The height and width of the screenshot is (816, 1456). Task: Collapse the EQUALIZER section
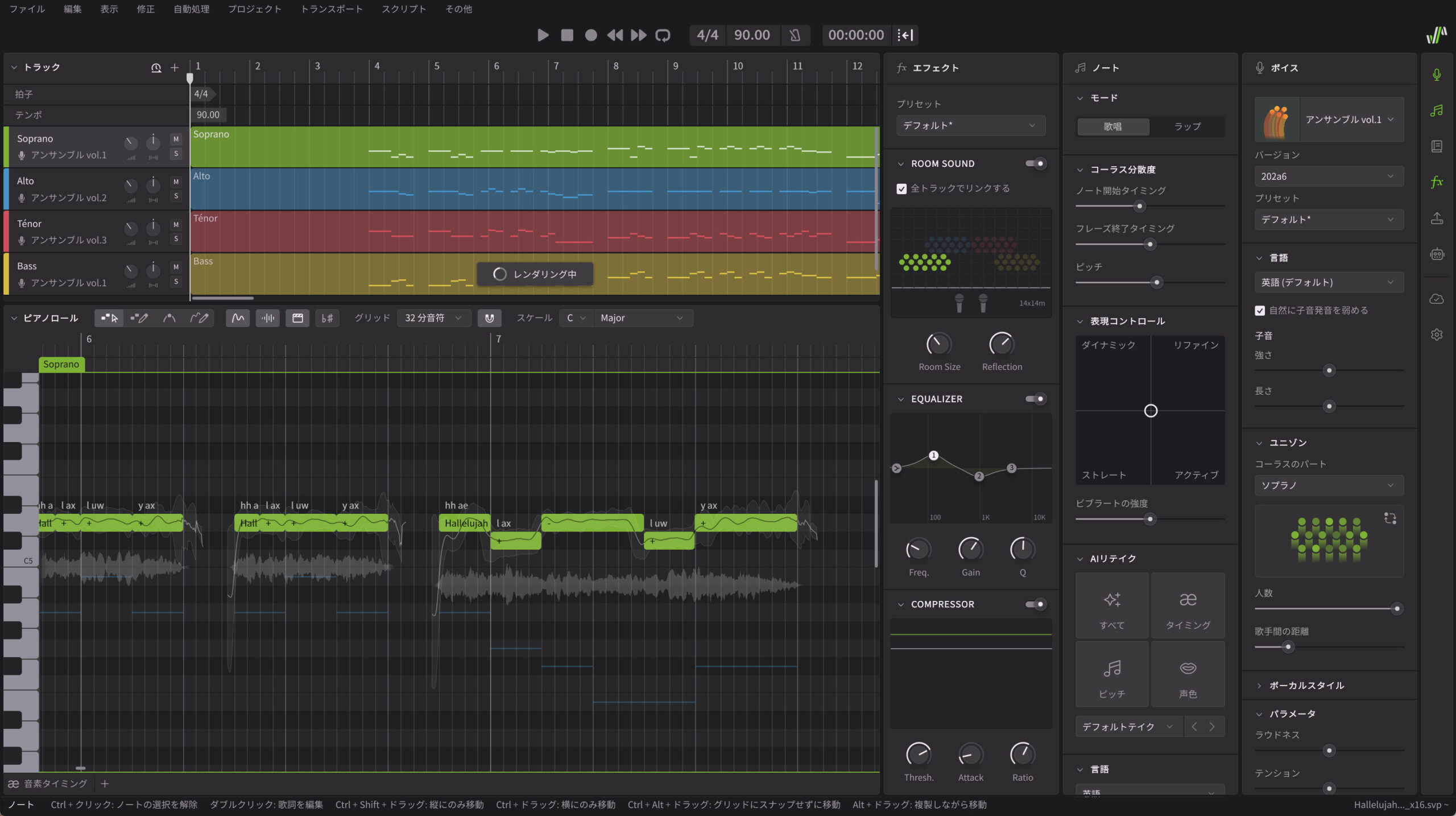(x=900, y=399)
